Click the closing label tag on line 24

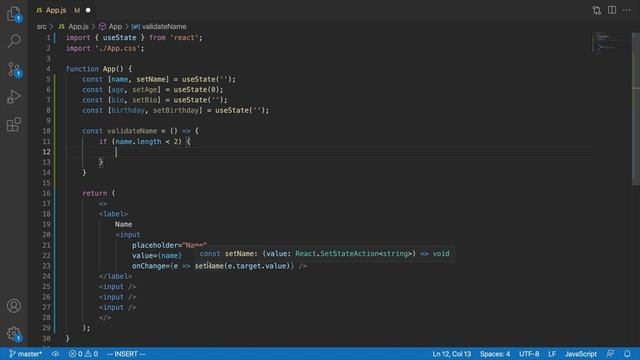[x=115, y=276]
